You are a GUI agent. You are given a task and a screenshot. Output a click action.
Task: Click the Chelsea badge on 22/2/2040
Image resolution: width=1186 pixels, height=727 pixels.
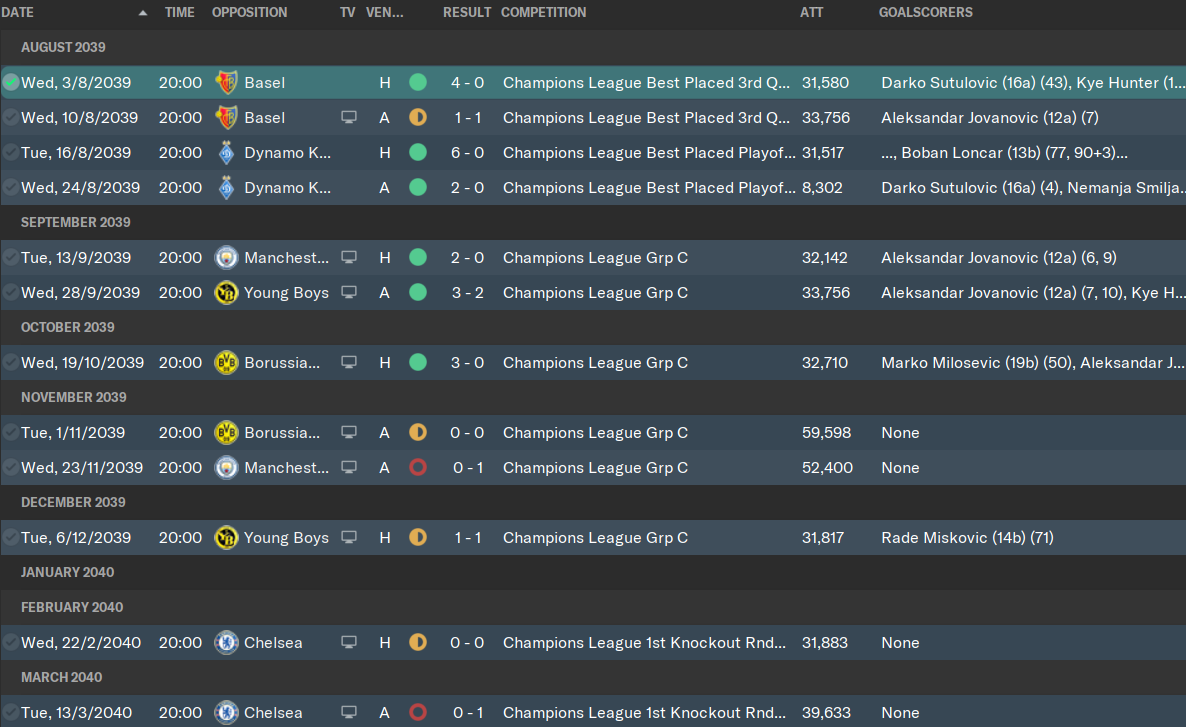pos(226,643)
